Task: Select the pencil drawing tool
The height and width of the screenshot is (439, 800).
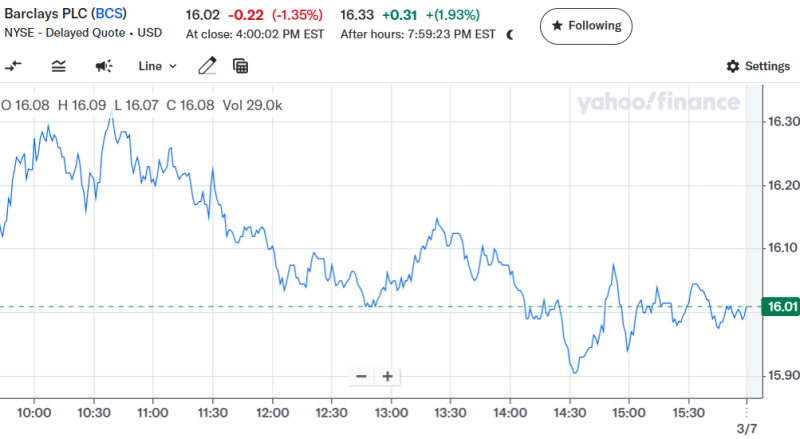Action: pyautogui.click(x=207, y=66)
